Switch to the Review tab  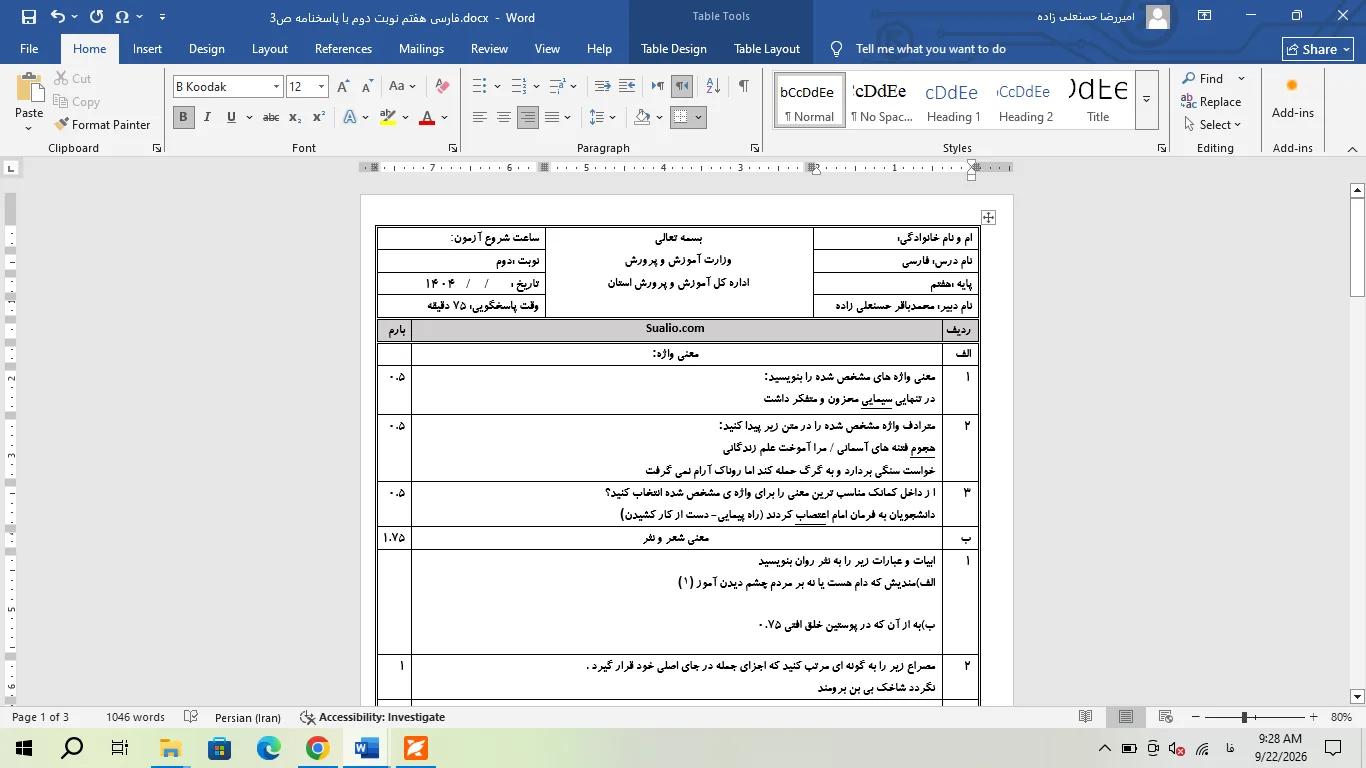tap(489, 49)
